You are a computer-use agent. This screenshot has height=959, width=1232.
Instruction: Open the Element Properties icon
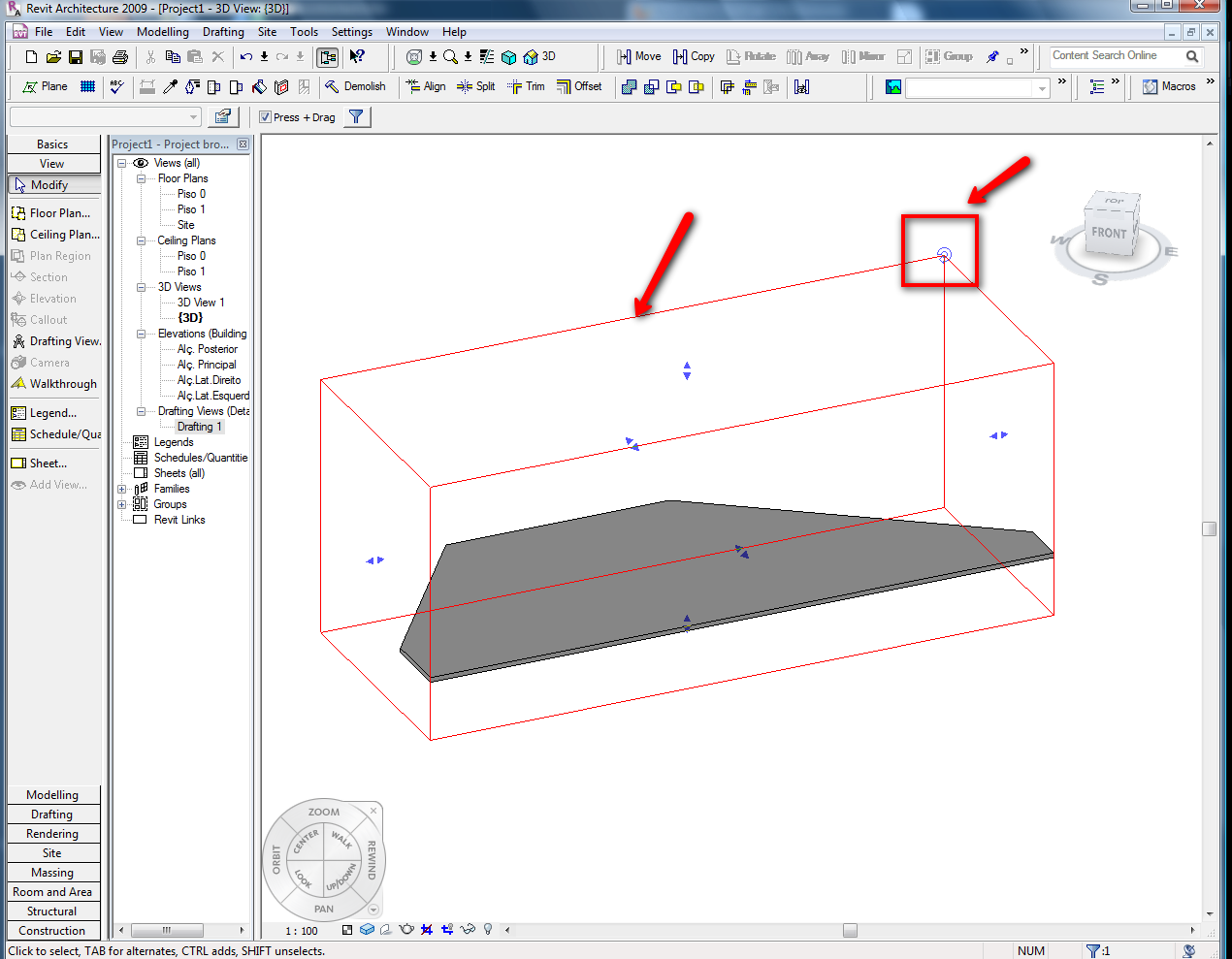click(223, 117)
